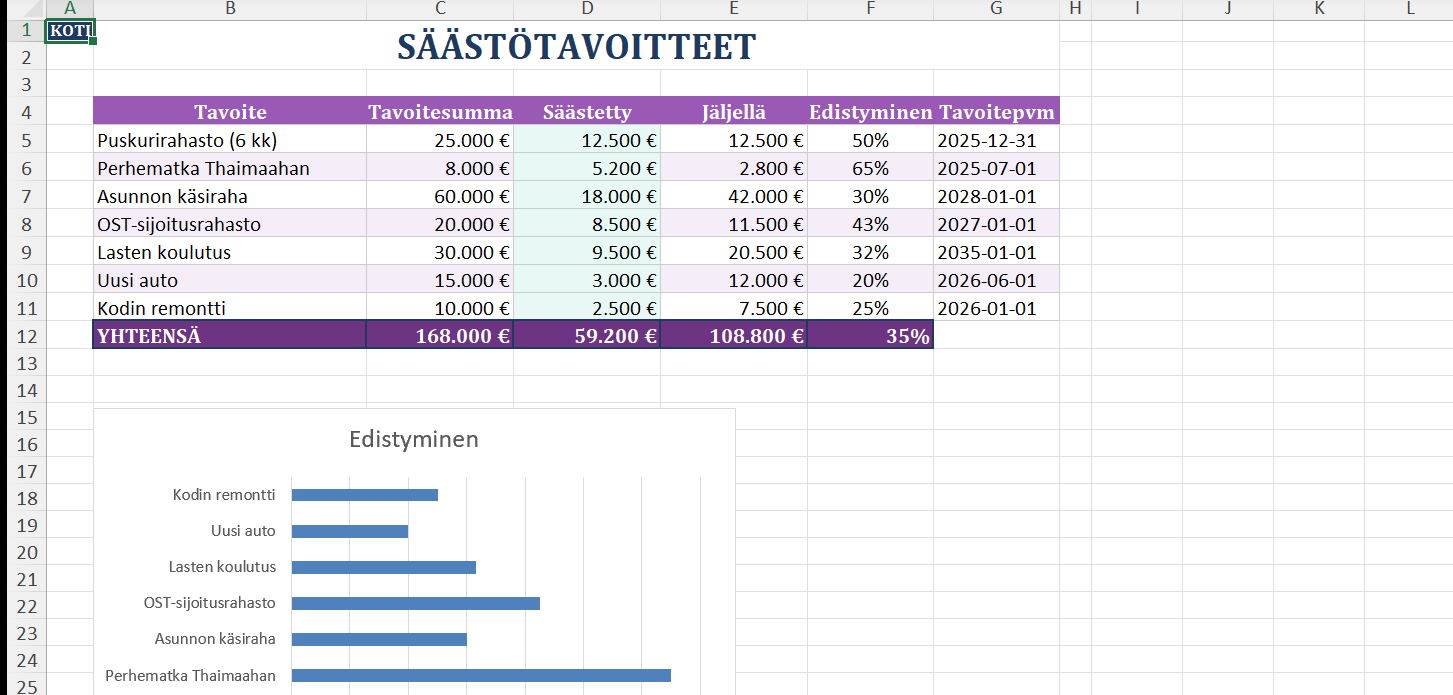The width and height of the screenshot is (1453, 695).
Task: Select row 12 header
Action: pyautogui.click(x=26, y=336)
